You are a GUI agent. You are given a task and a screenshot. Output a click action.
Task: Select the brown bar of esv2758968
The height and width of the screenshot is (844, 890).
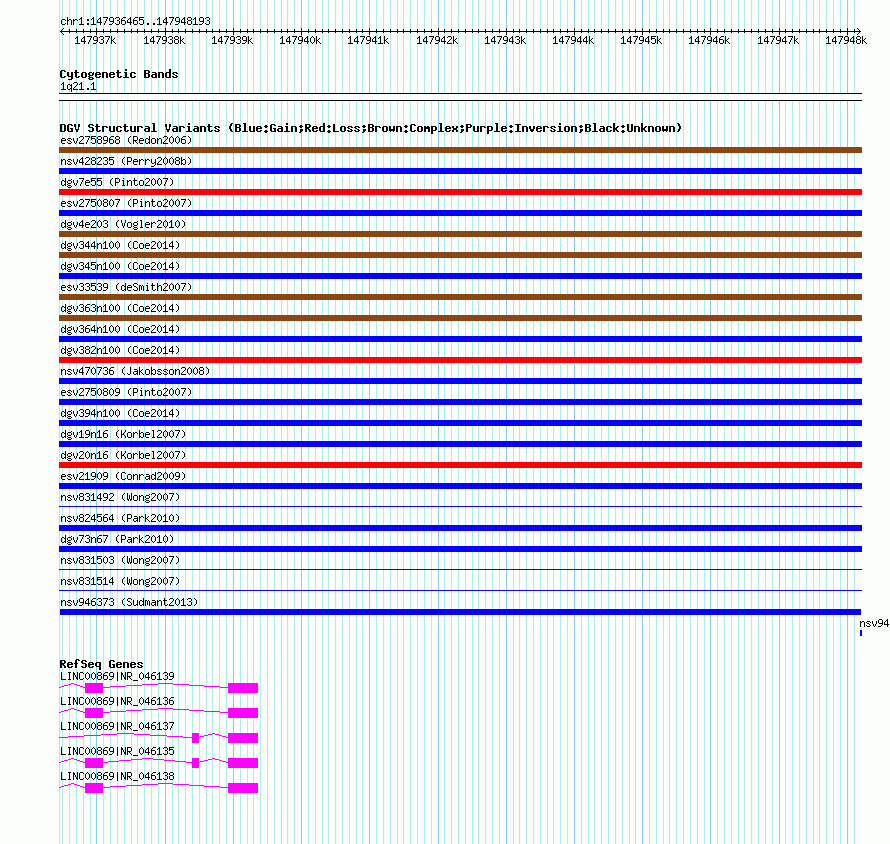click(460, 150)
